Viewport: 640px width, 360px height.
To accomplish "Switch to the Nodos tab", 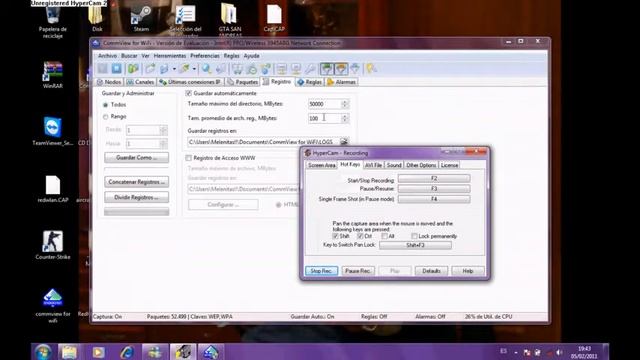I will click(x=109, y=82).
